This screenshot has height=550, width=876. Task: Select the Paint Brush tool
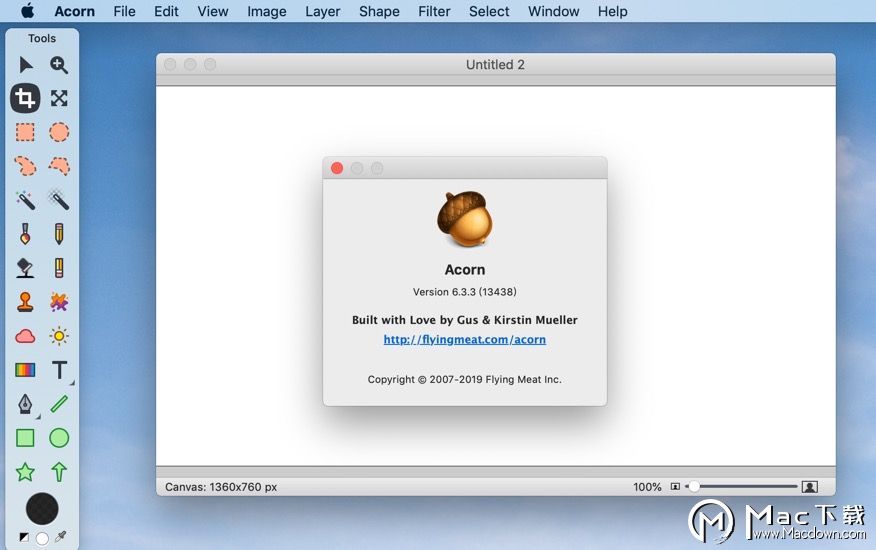point(25,234)
